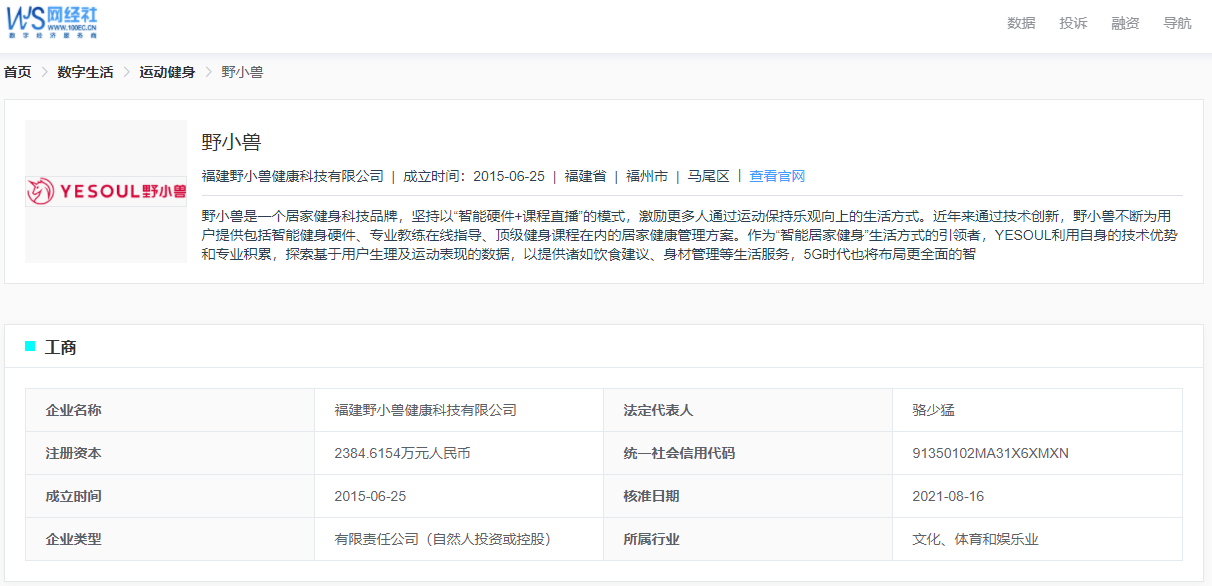This screenshot has height=586, width=1212.
Task: Click 福建野小兽健康科技有限公司 in header line
Action: coord(292,176)
